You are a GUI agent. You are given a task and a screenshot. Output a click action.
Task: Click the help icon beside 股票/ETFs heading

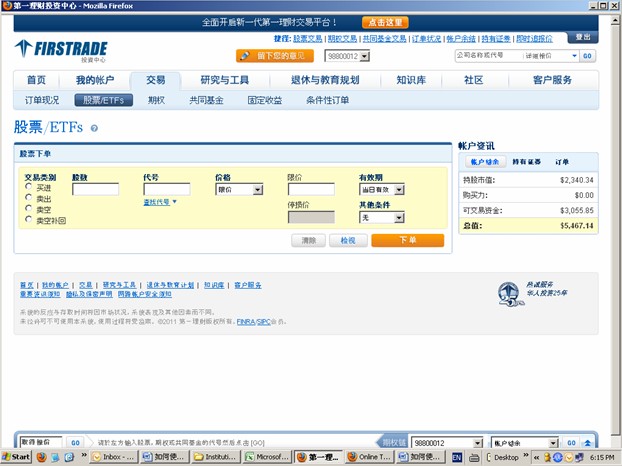(x=94, y=128)
